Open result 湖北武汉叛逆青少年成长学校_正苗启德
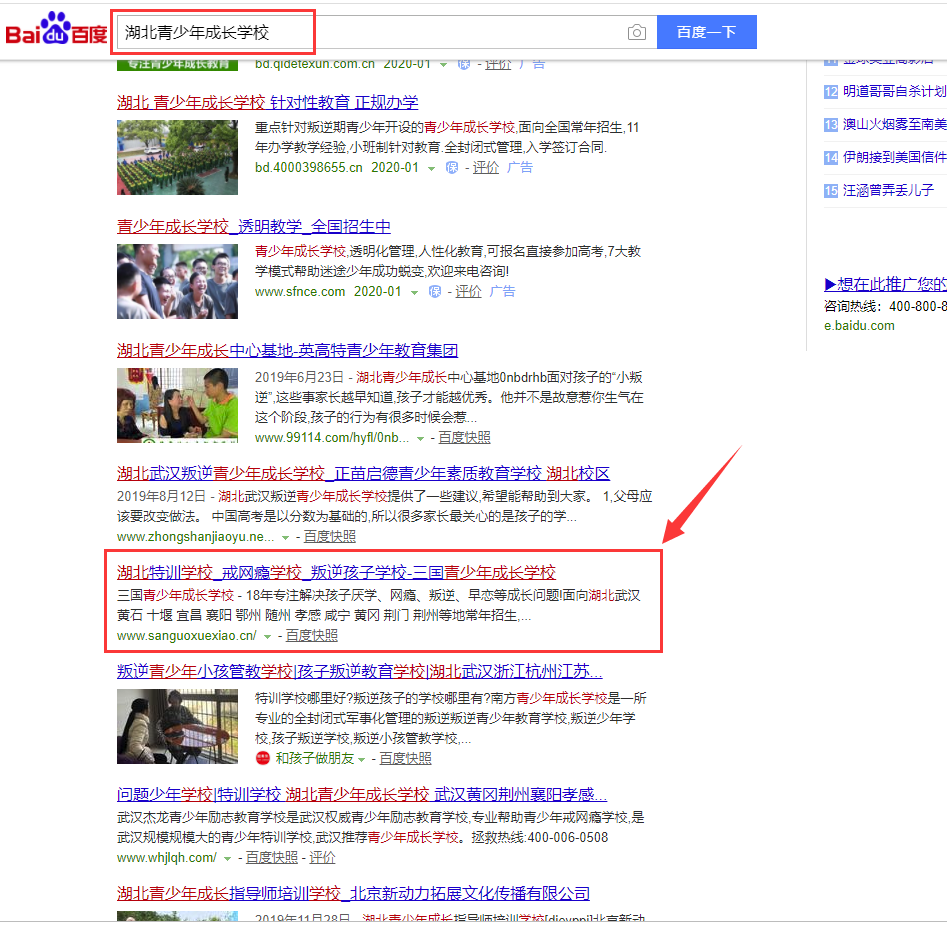Viewport: 947px width, 942px height. click(364, 473)
